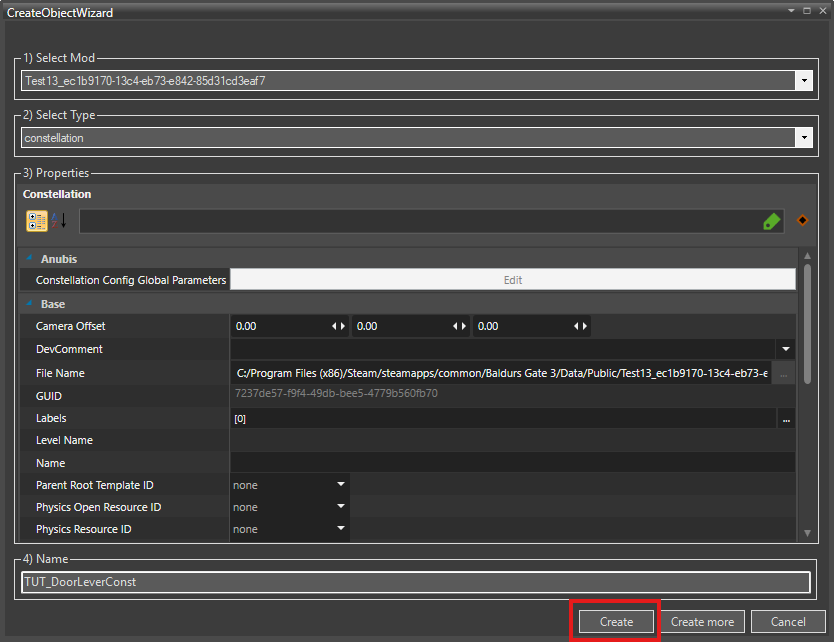Click the Create more button
The width and height of the screenshot is (834, 643).
point(702,622)
